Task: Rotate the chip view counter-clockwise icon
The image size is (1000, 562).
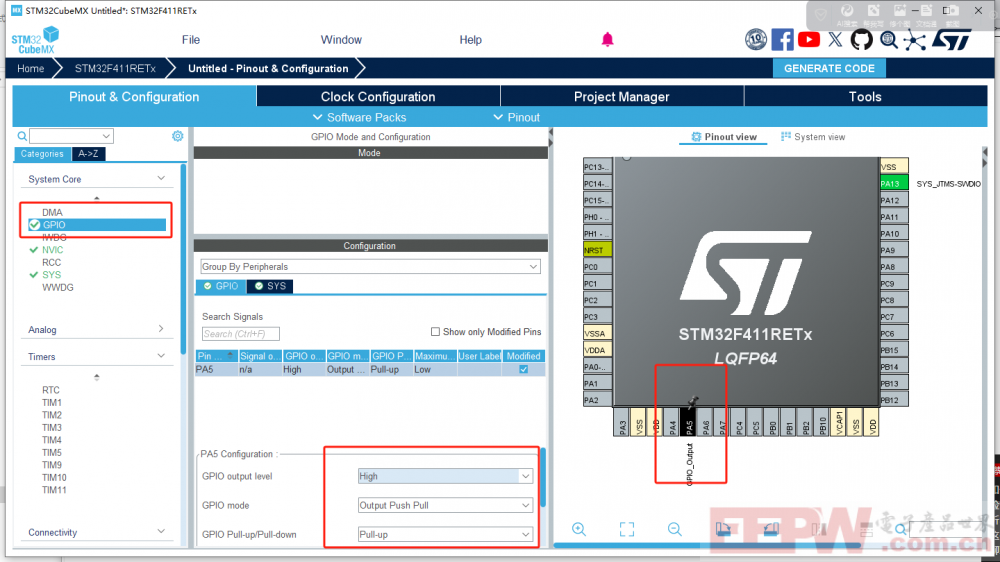Action: [x=770, y=529]
